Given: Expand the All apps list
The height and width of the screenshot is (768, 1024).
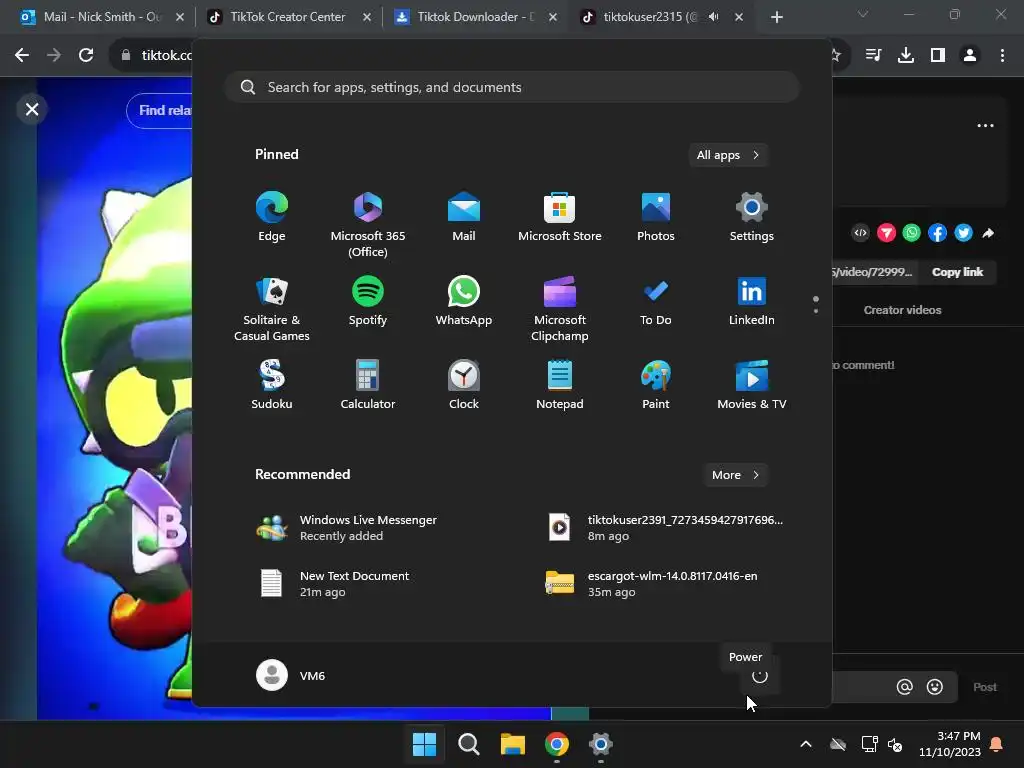Looking at the screenshot, I should point(728,155).
